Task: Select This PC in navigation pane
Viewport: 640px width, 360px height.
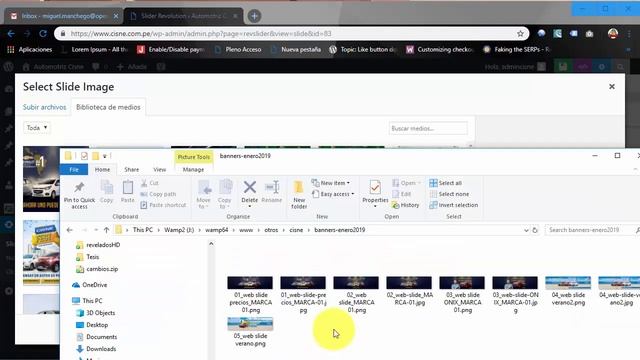Action: 87,300
